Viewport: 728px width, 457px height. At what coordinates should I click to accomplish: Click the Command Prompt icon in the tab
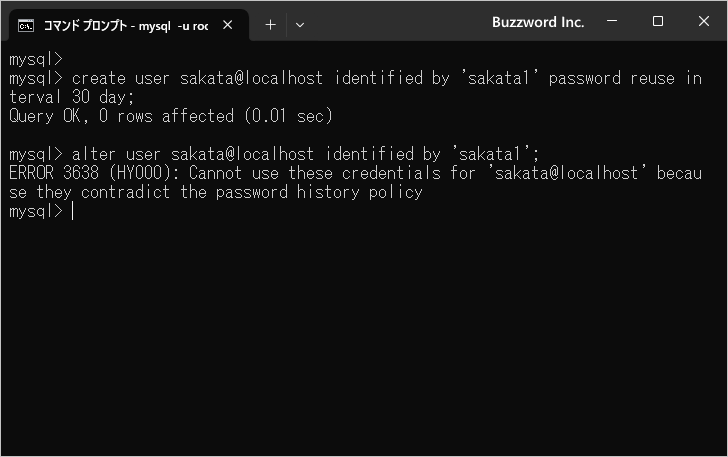coord(27,25)
